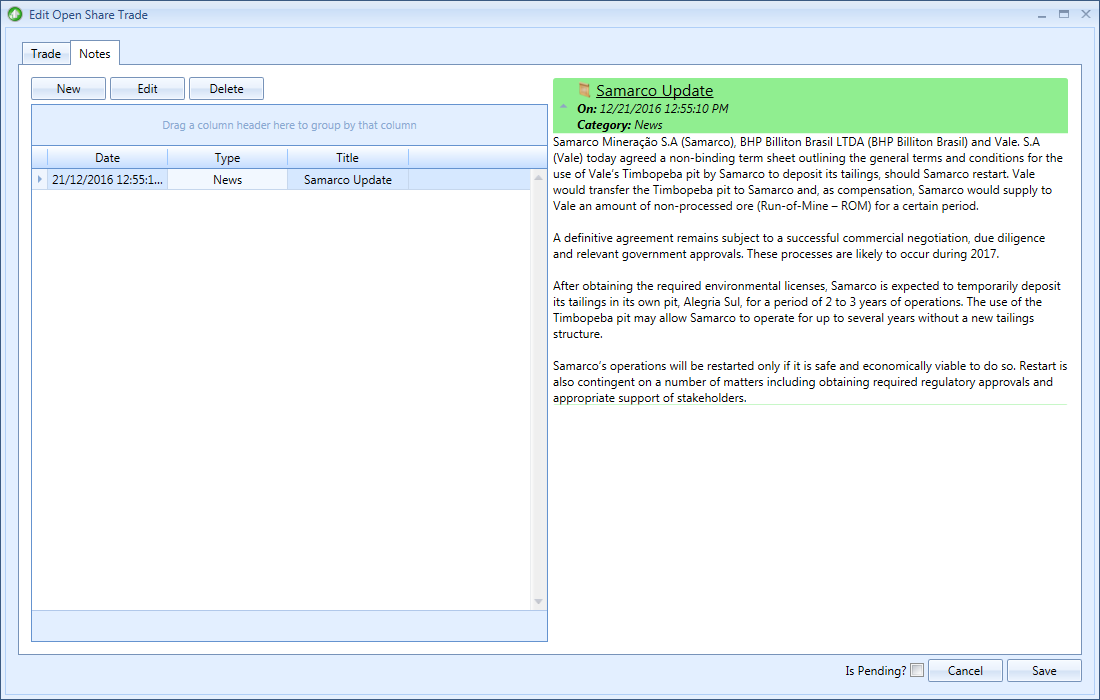Click the Samarco Update title cell in grid
The image size is (1100, 700).
coord(347,180)
